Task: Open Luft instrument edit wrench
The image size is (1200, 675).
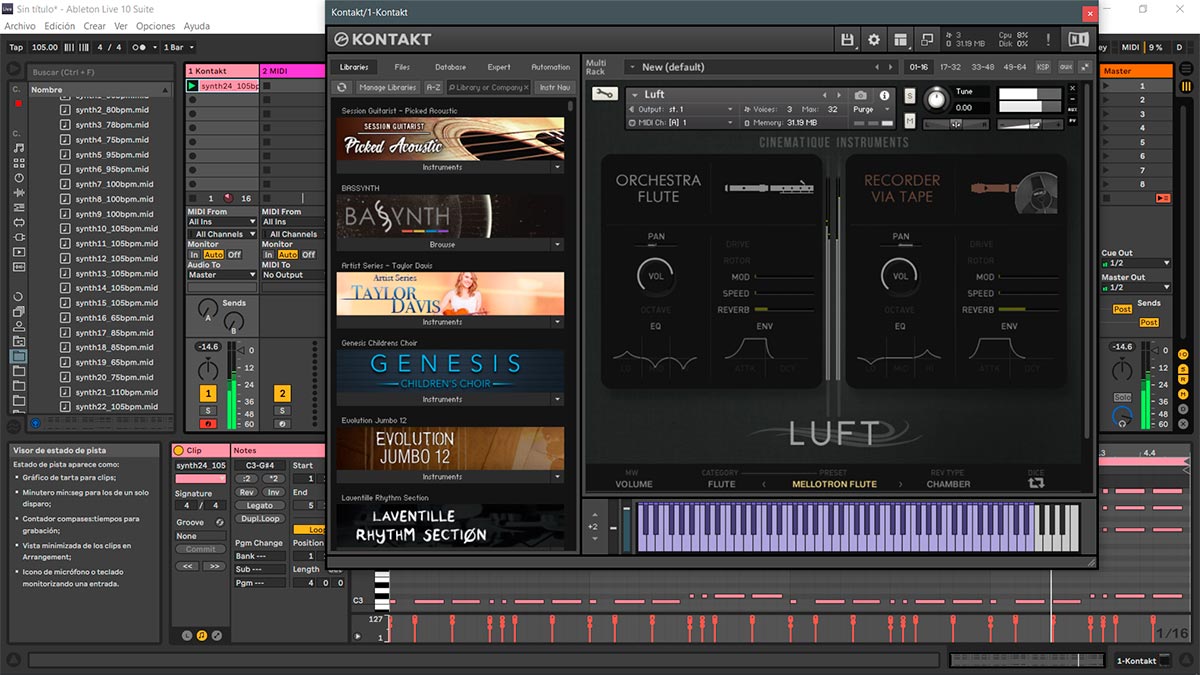Action: pyautogui.click(x=604, y=94)
